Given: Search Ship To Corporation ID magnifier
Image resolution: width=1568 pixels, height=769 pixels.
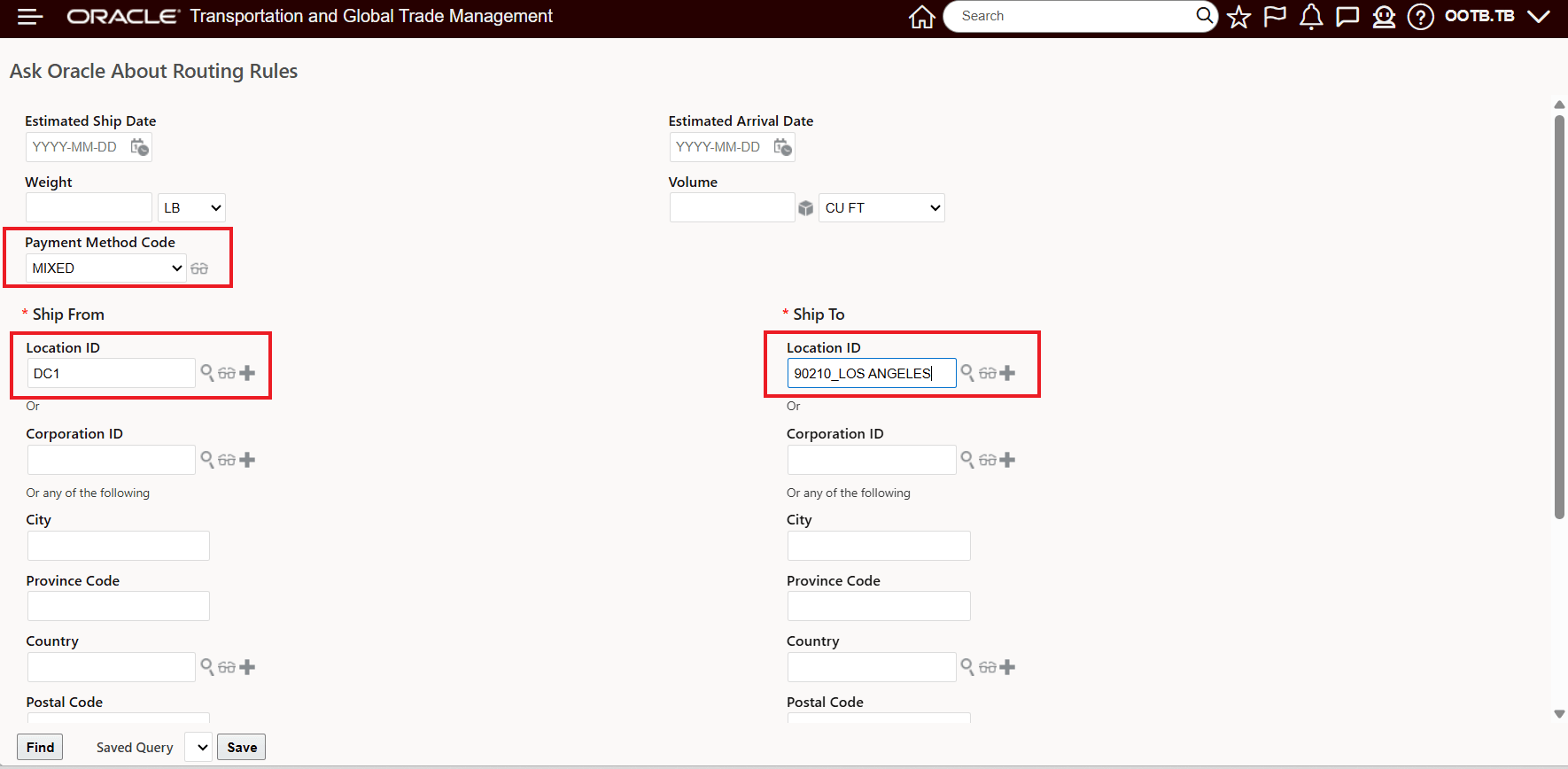Looking at the screenshot, I should click(x=967, y=459).
